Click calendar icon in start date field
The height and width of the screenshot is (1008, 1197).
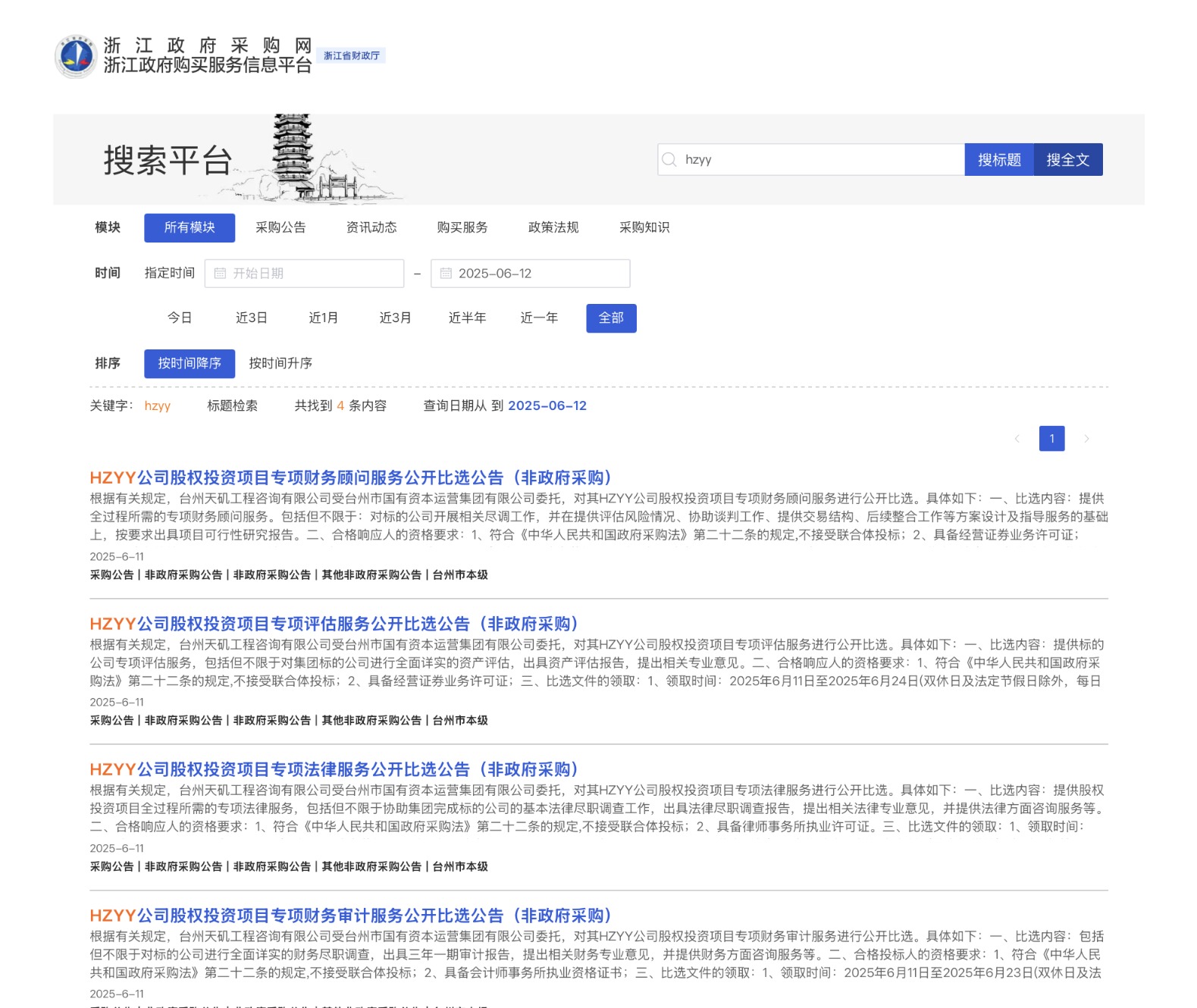click(x=220, y=274)
